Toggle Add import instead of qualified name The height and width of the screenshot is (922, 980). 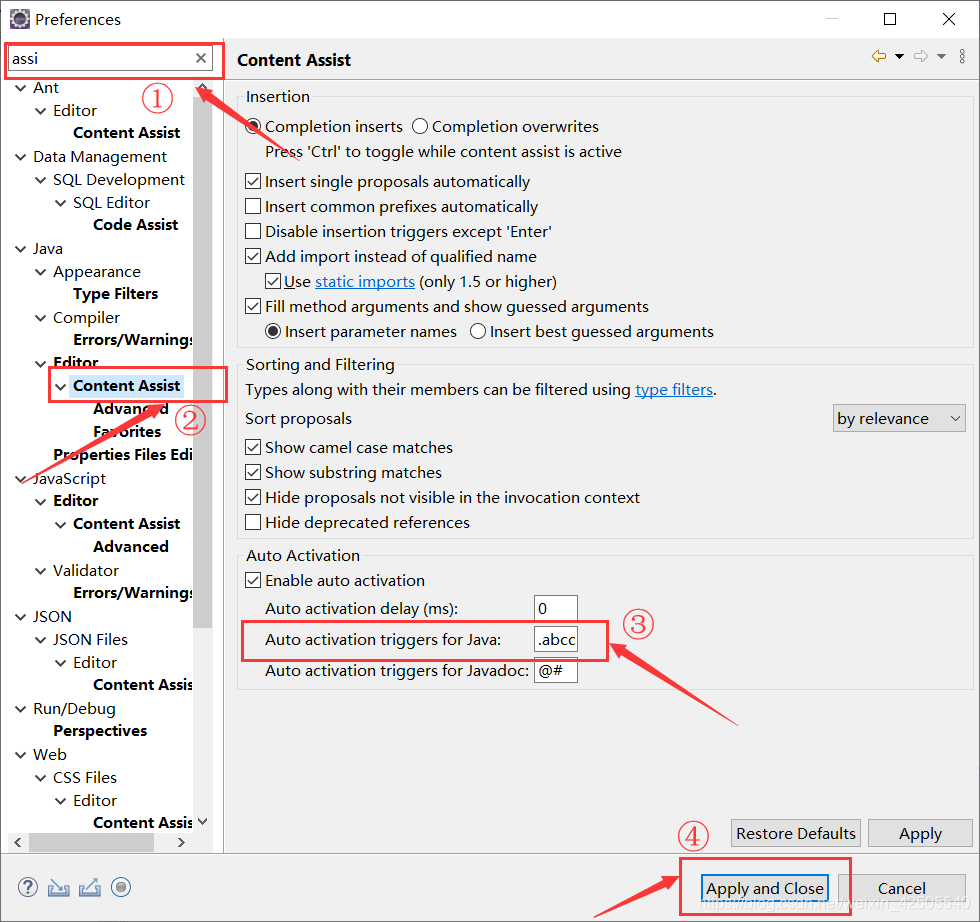coord(253,256)
